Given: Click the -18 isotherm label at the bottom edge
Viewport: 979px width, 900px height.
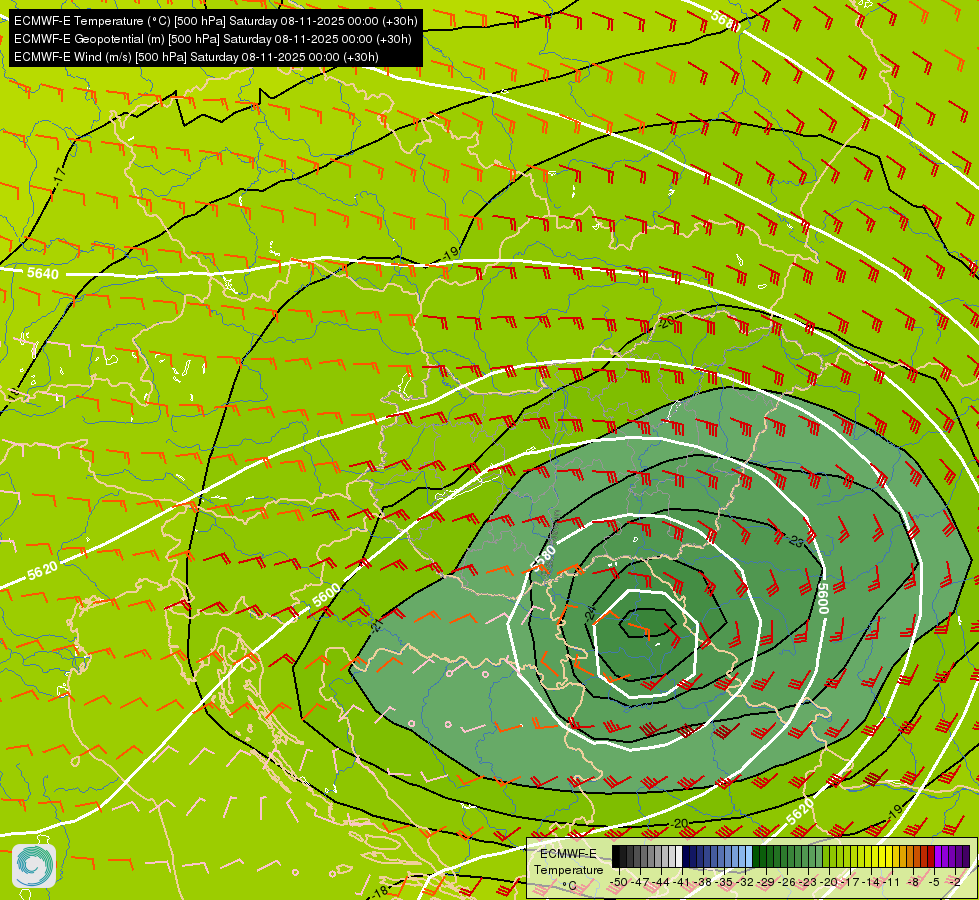Looking at the screenshot, I should pyautogui.click(x=378, y=893).
